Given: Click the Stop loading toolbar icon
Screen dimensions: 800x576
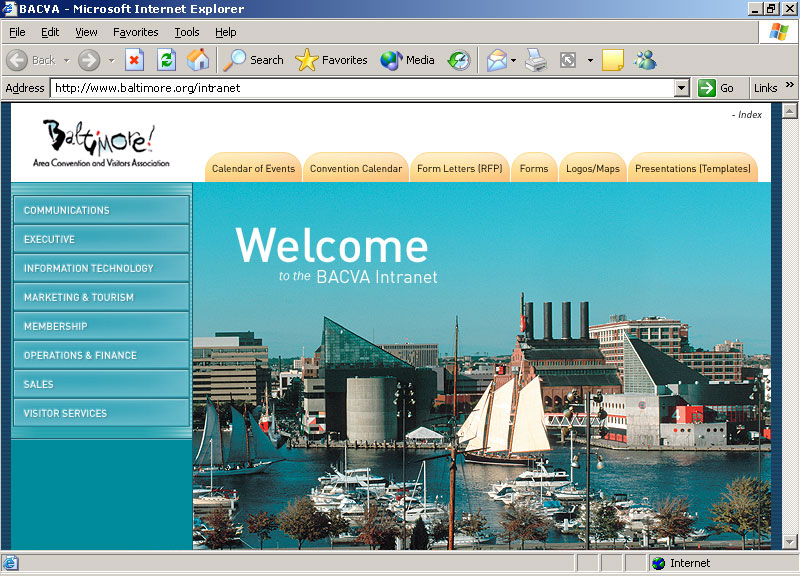Looking at the screenshot, I should pos(135,60).
